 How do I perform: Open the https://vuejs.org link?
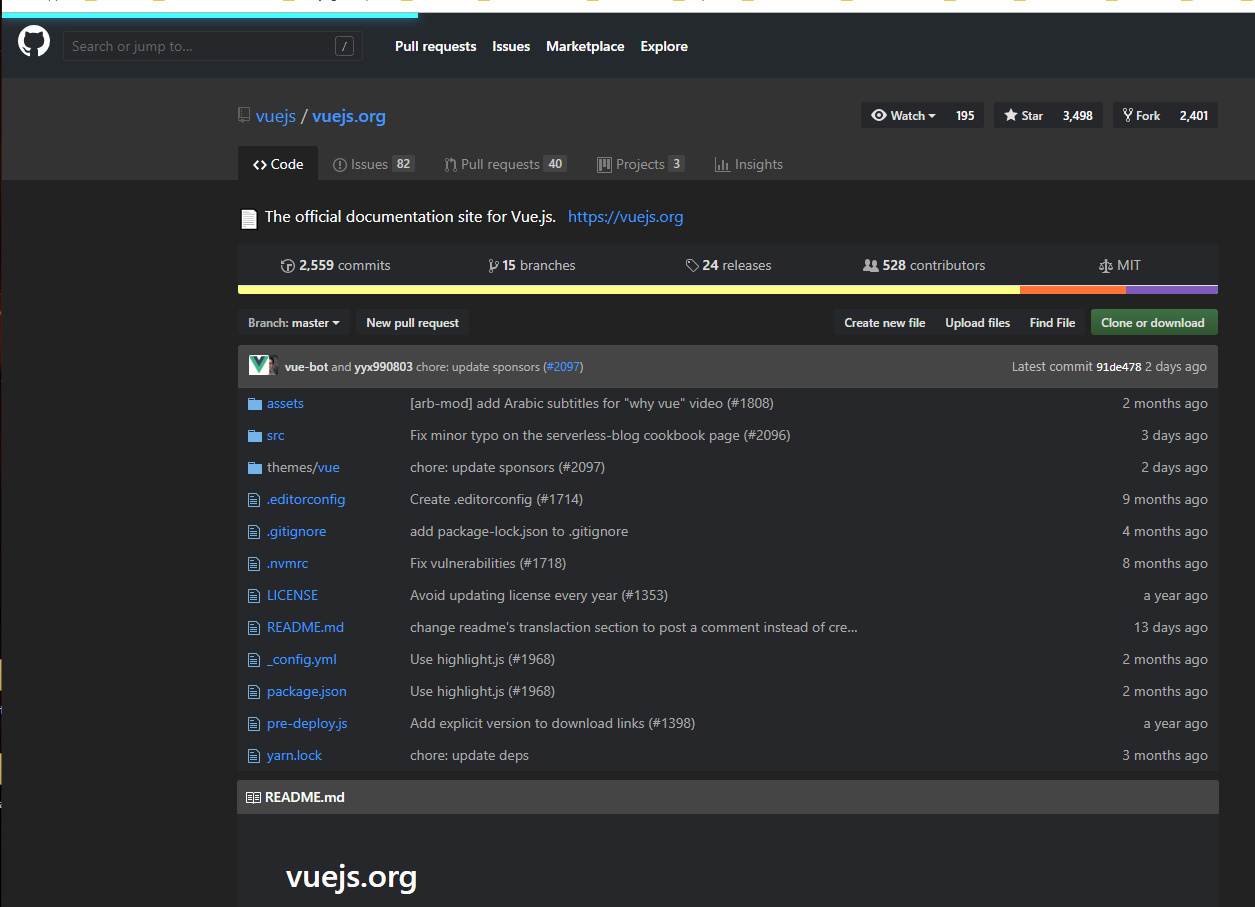[x=626, y=217]
